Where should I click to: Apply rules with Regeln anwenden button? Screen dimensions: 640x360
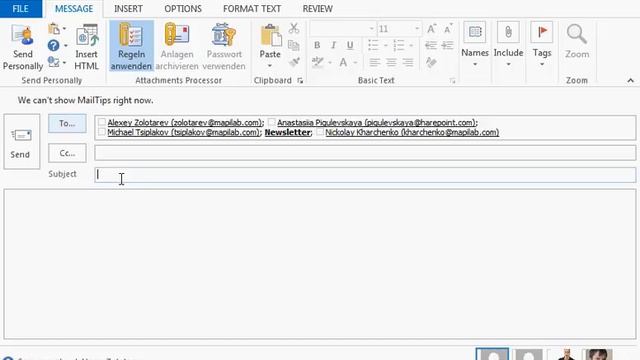131,46
